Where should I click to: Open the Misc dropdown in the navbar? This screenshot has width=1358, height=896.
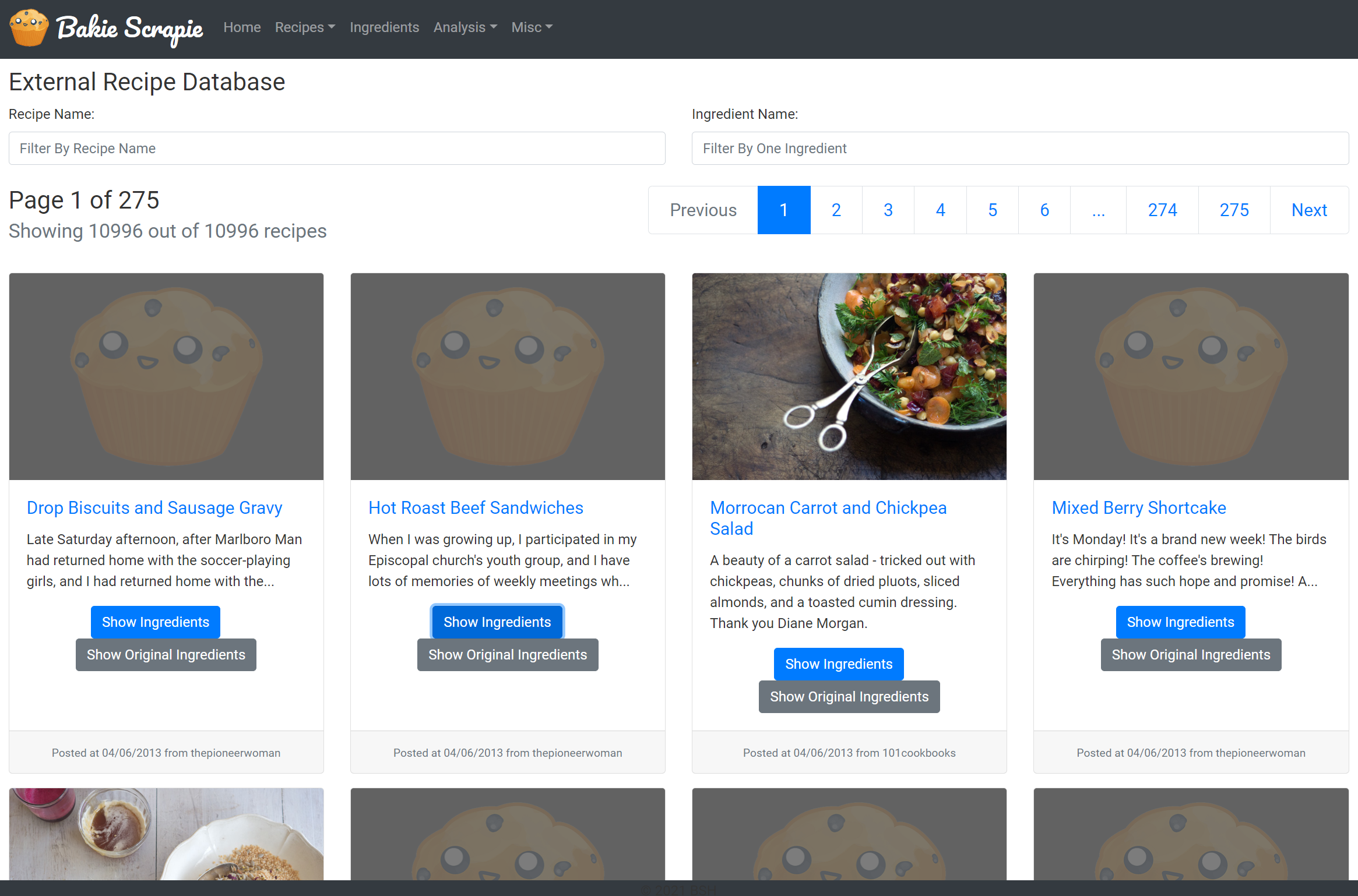coord(532,27)
